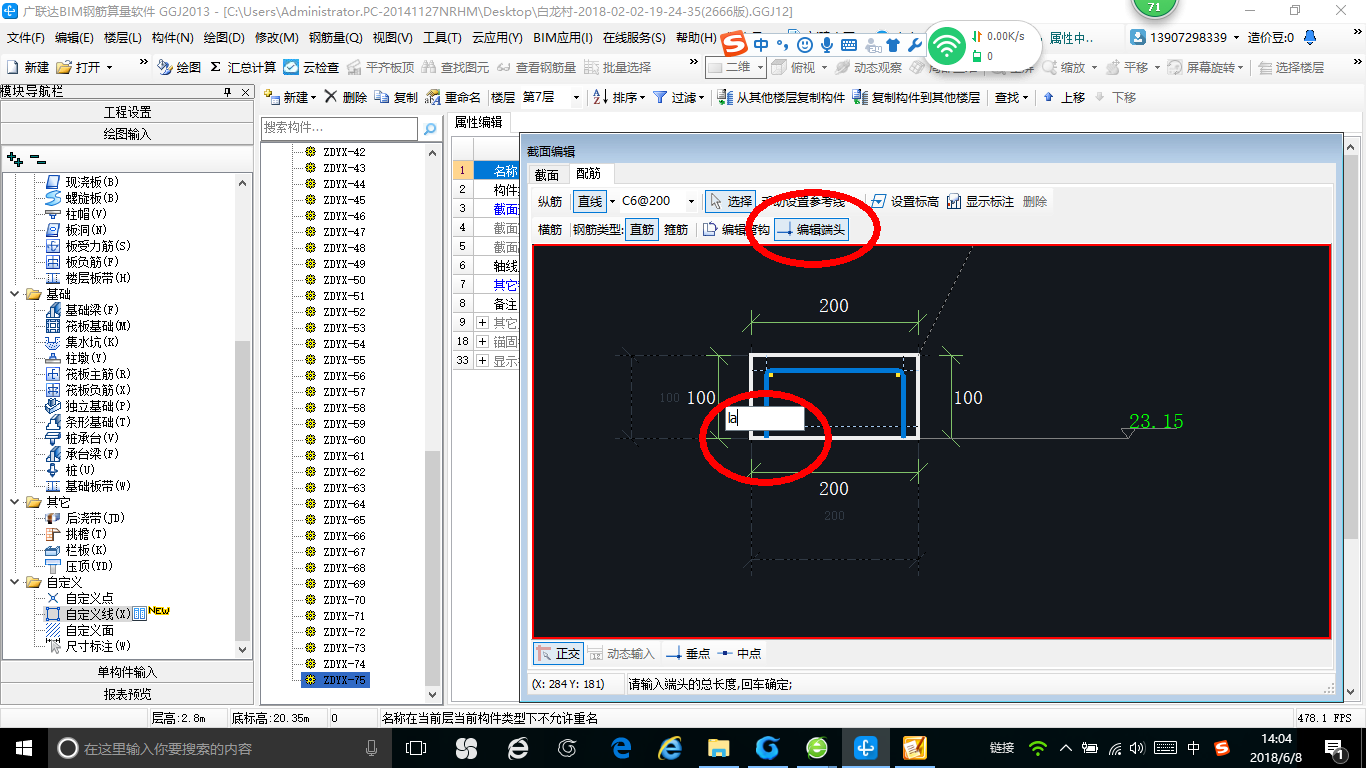Select 自定义线(X) in the tree

coord(98,614)
